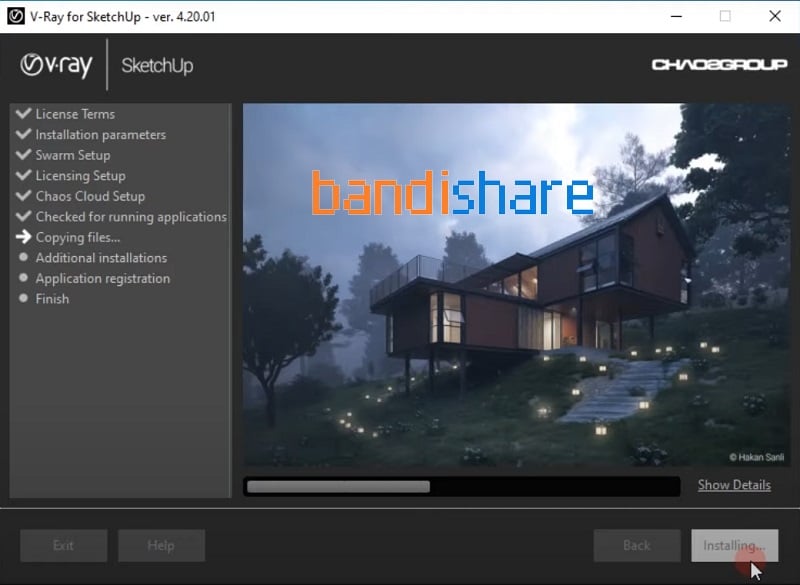
Task: Select the Application registration step
Action: coord(103,278)
